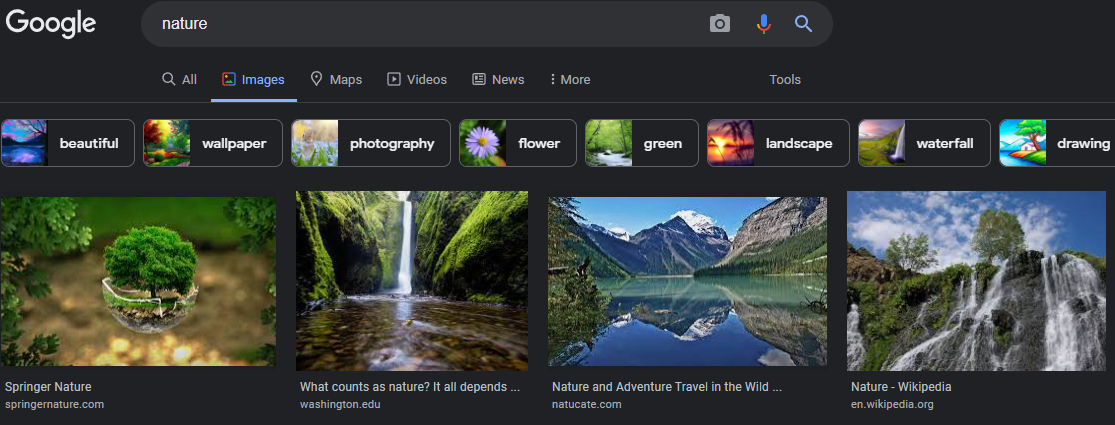Open Springer Nature tree globe image
Image resolution: width=1115 pixels, height=425 pixels.
point(138,281)
